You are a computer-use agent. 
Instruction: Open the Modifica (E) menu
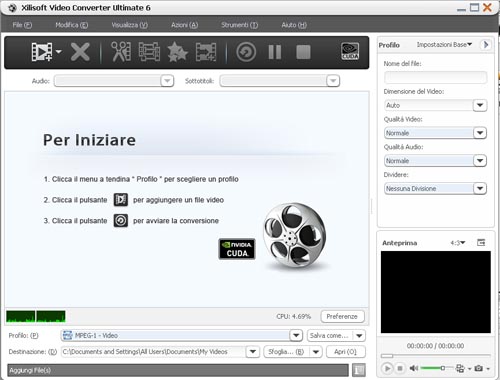point(71,25)
